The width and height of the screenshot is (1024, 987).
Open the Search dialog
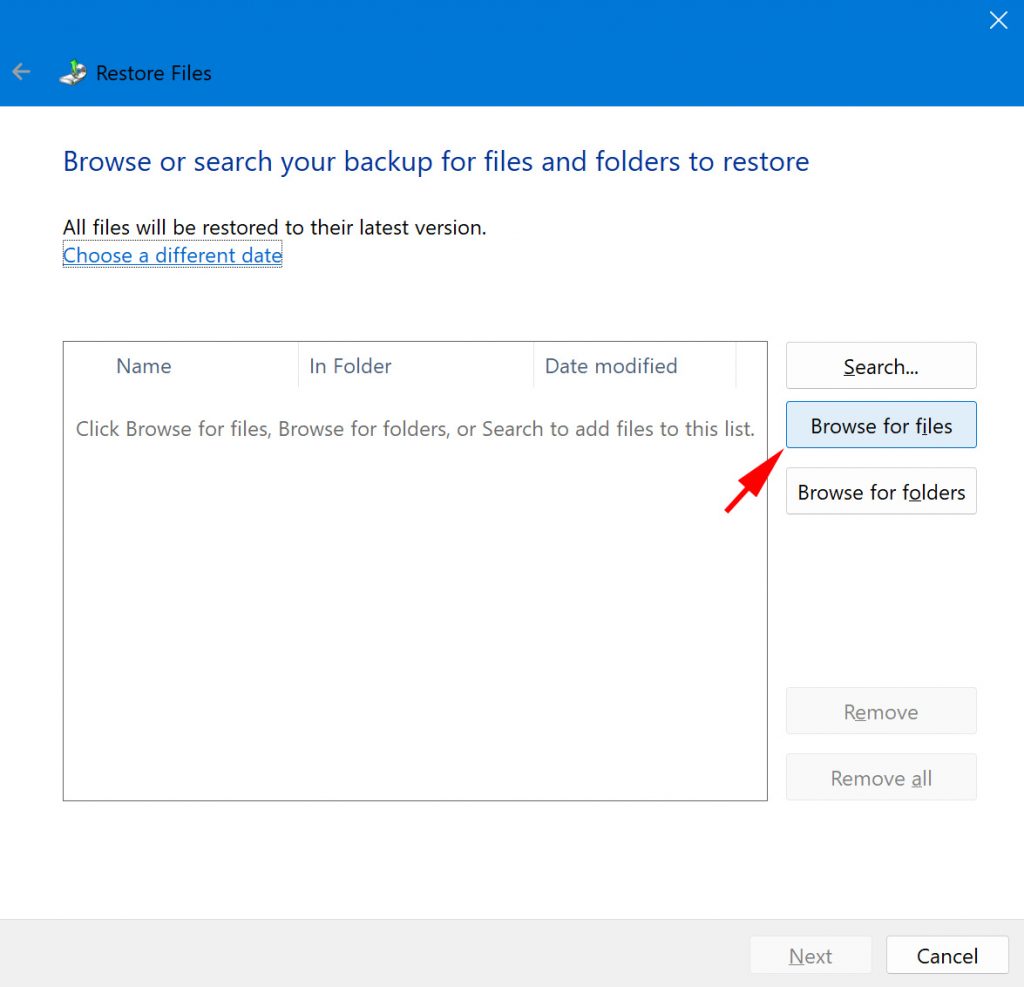[x=880, y=366]
